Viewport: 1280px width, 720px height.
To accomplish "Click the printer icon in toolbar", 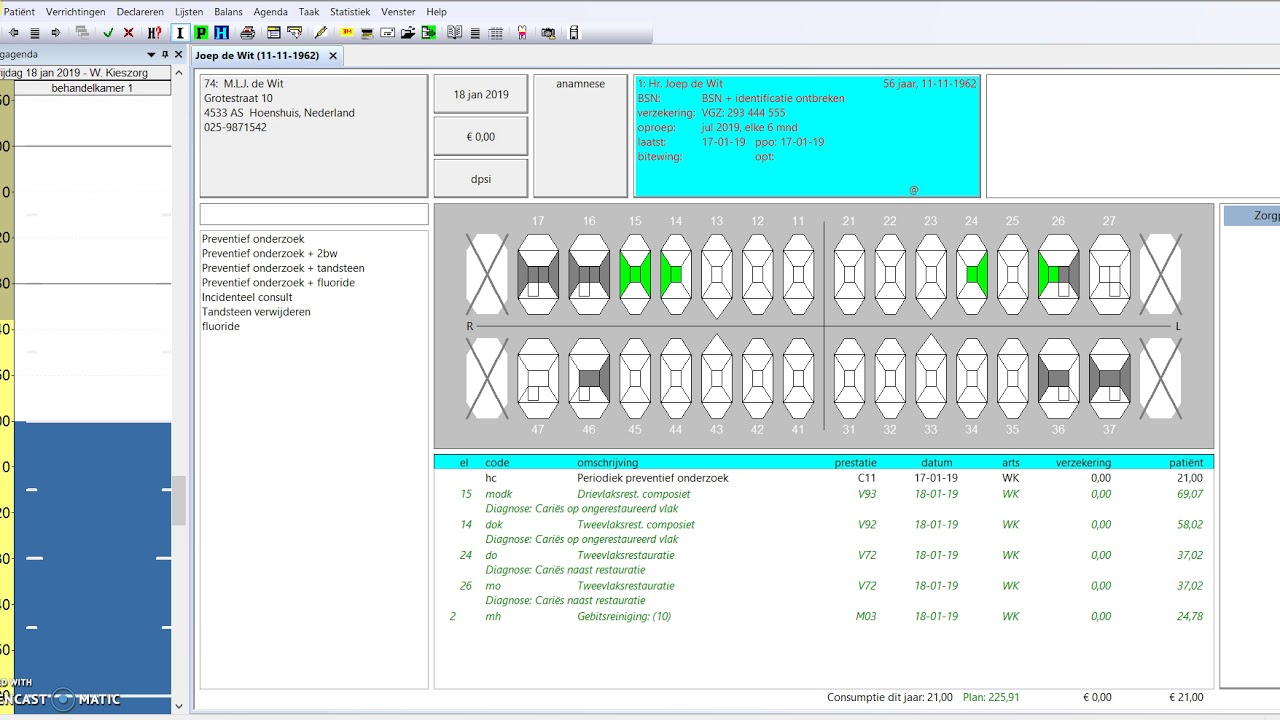I will pos(248,33).
